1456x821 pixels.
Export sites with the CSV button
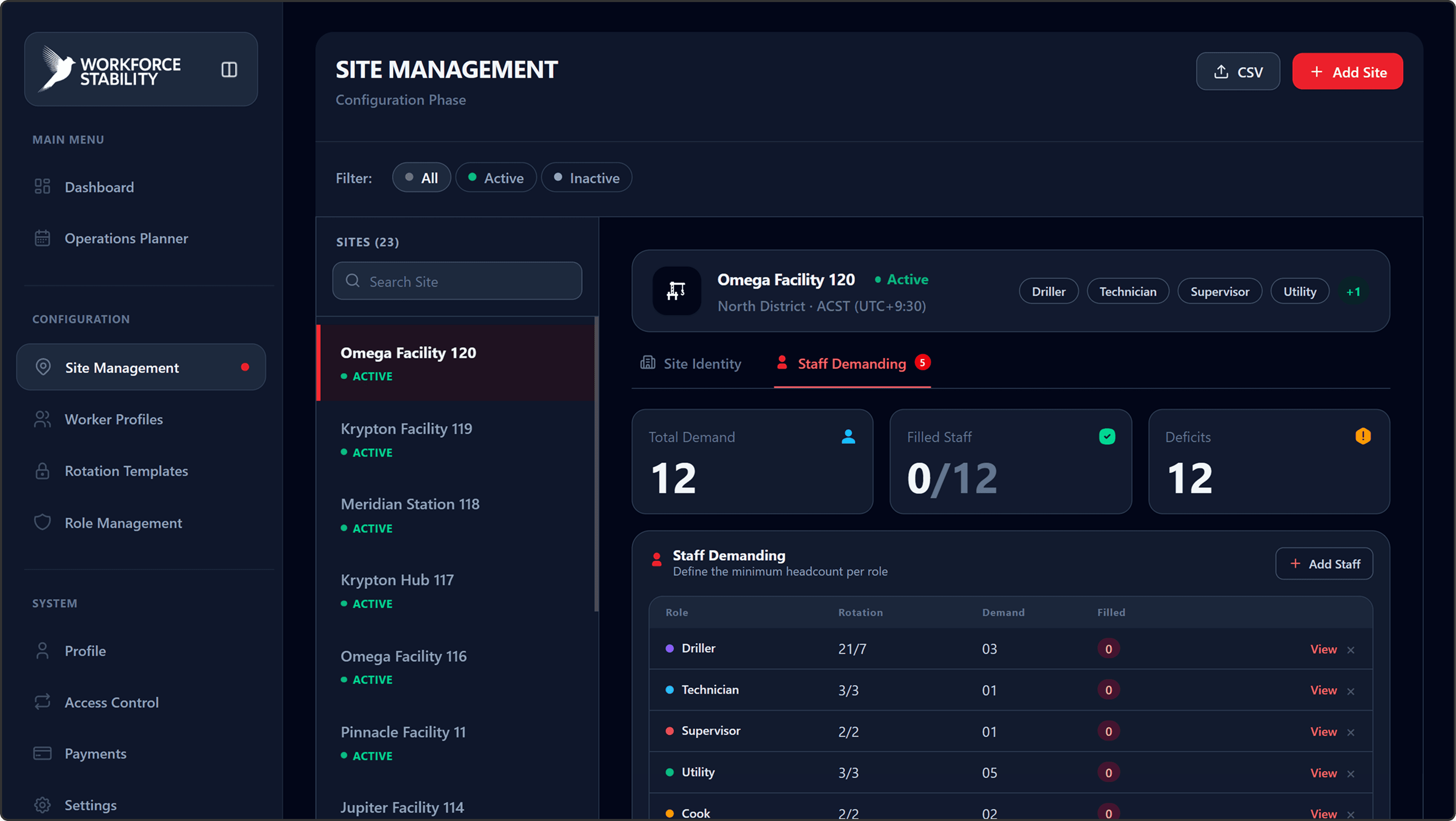point(1238,72)
